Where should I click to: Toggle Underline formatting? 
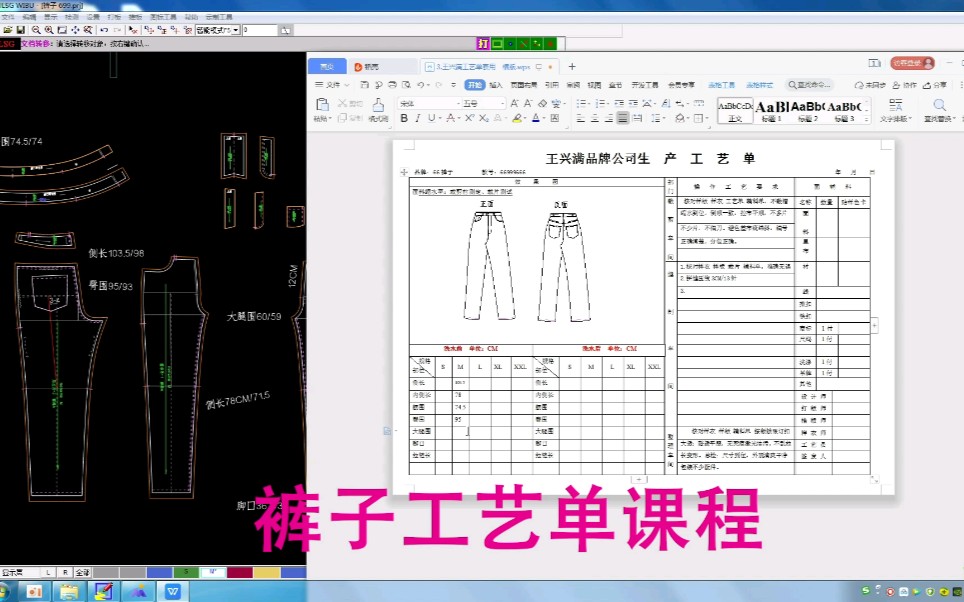[x=431, y=118]
